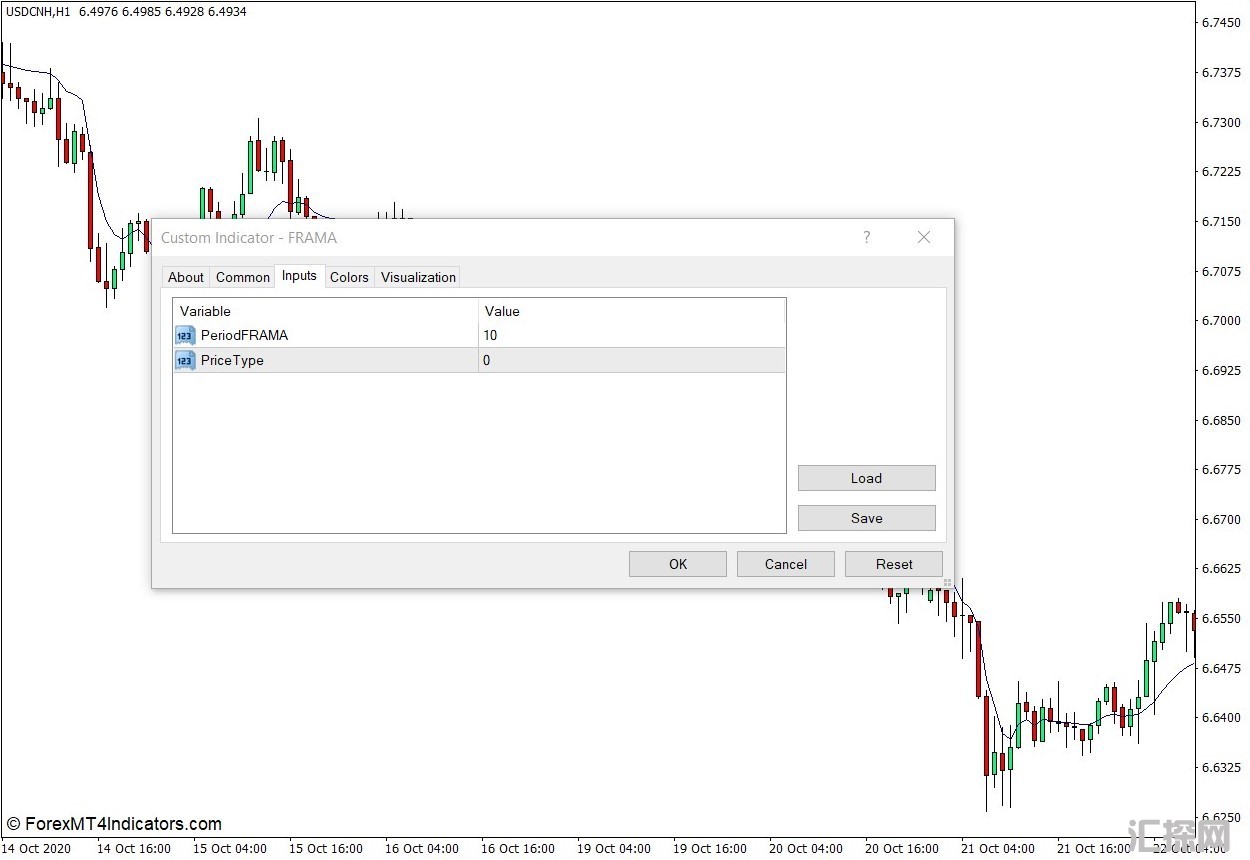This screenshot has width=1250, height=860.
Task: Close the Custom Indicator FRAMA dialog
Action: [923, 237]
